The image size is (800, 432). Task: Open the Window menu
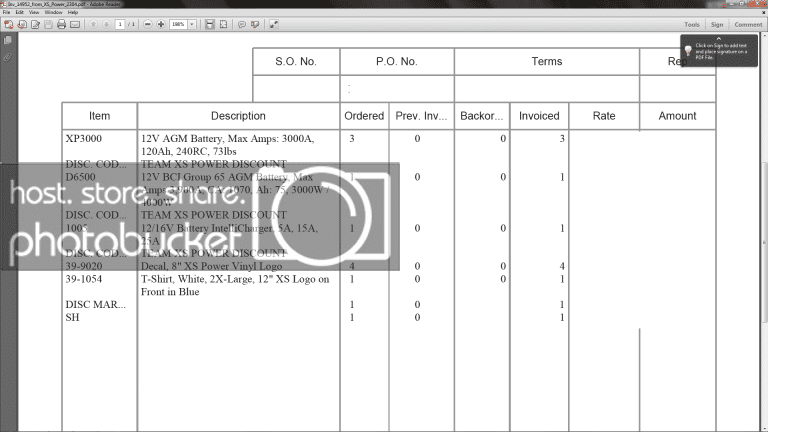(54, 12)
